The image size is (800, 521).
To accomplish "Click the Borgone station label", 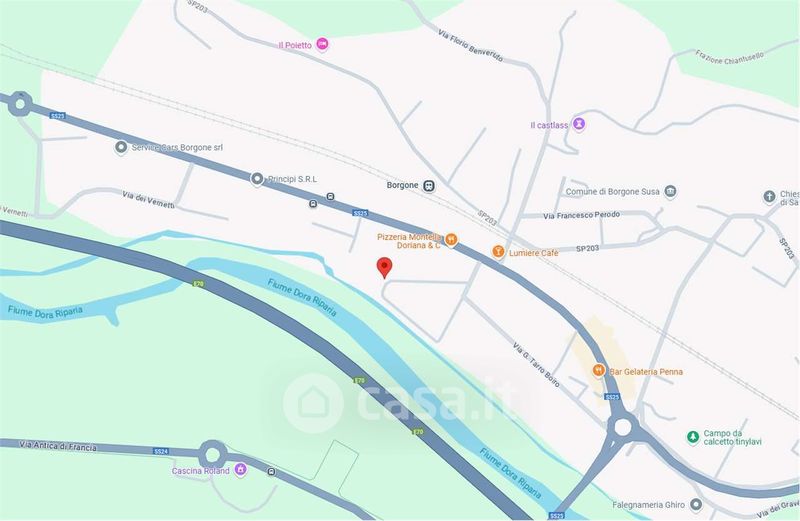I will click(403, 185).
